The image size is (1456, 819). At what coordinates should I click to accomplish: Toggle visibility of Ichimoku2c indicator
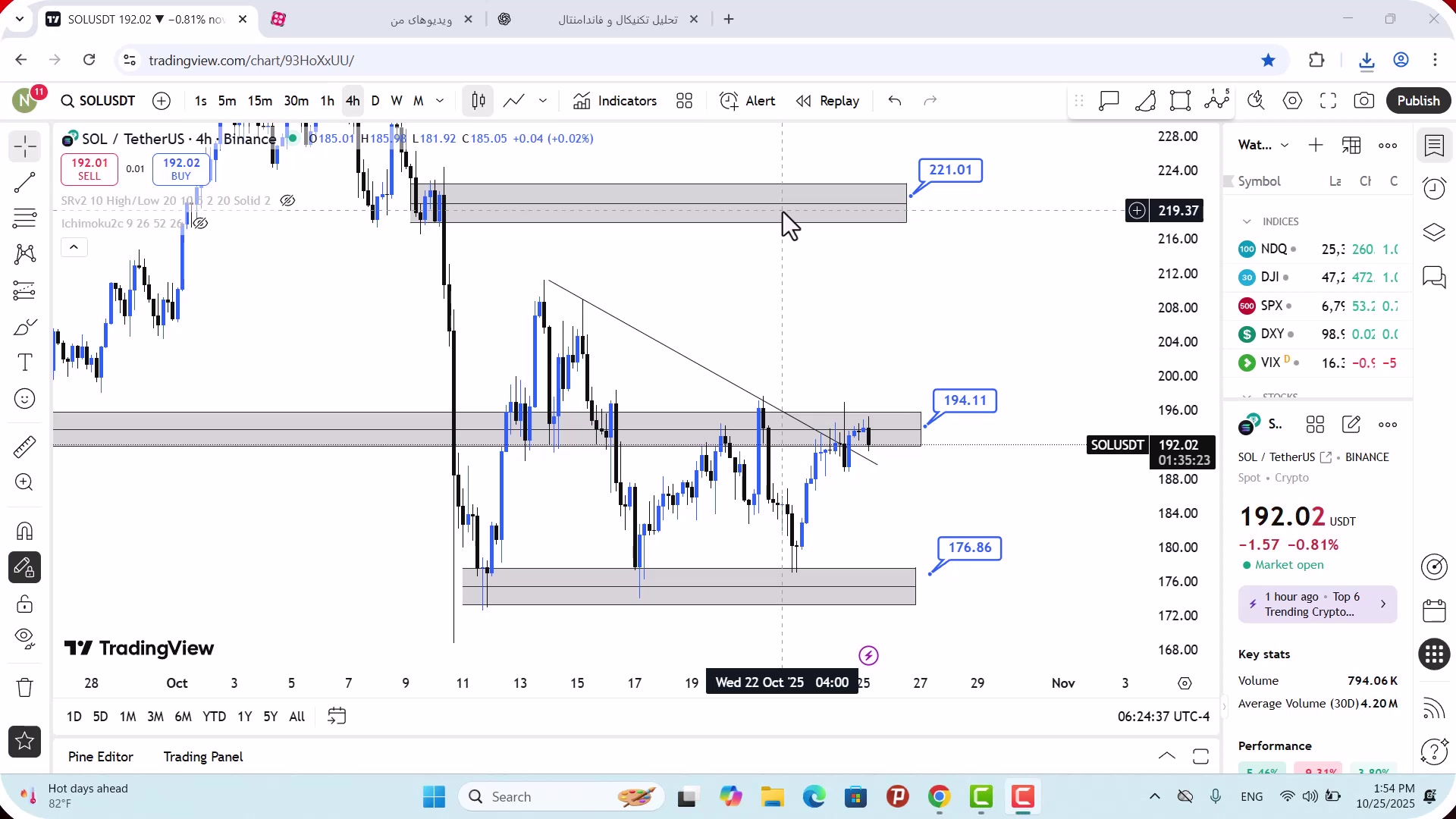[201, 223]
